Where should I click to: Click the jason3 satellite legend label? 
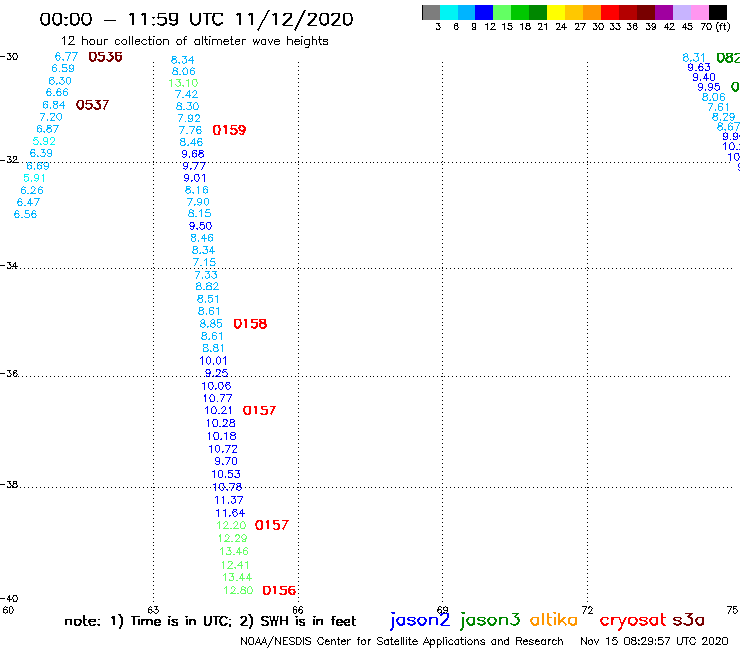tap(490, 620)
